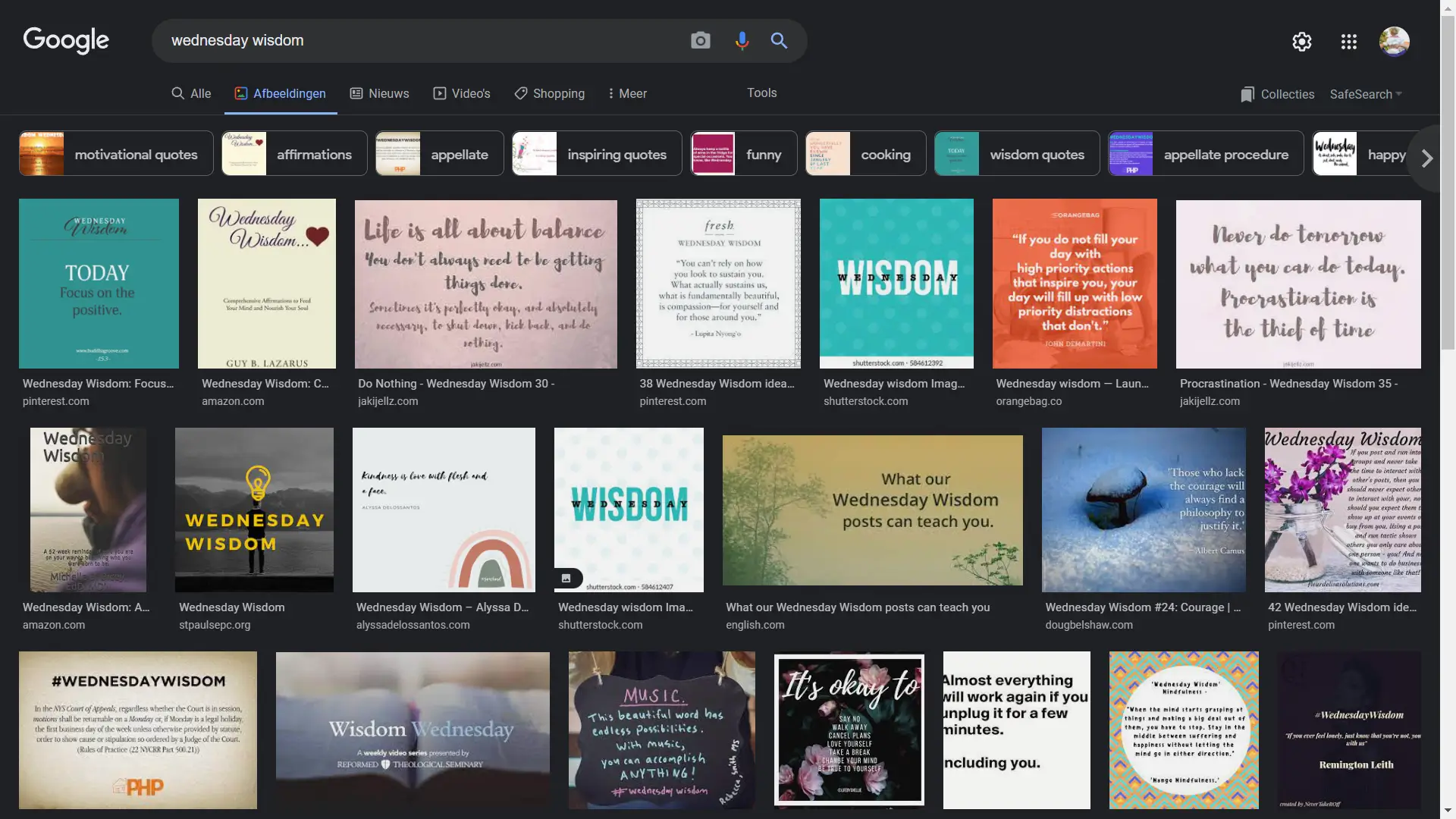Switch to the Video's tab

point(462,93)
